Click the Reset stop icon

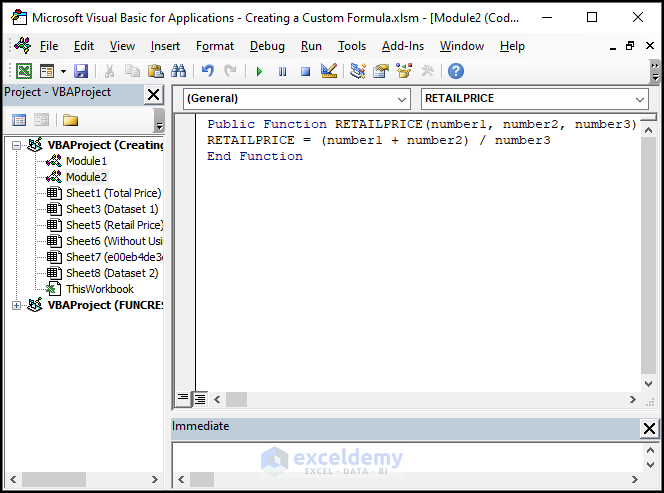[305, 71]
